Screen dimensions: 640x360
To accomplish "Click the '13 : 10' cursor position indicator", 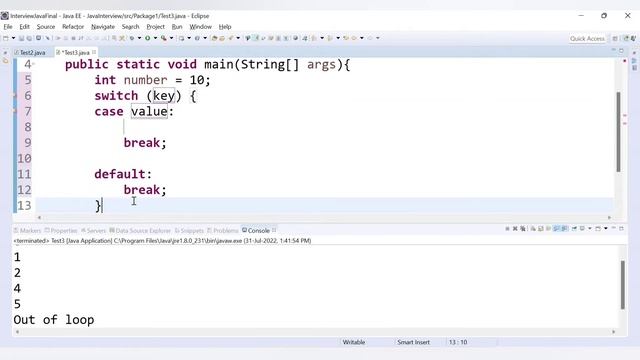I will click(x=458, y=342).
